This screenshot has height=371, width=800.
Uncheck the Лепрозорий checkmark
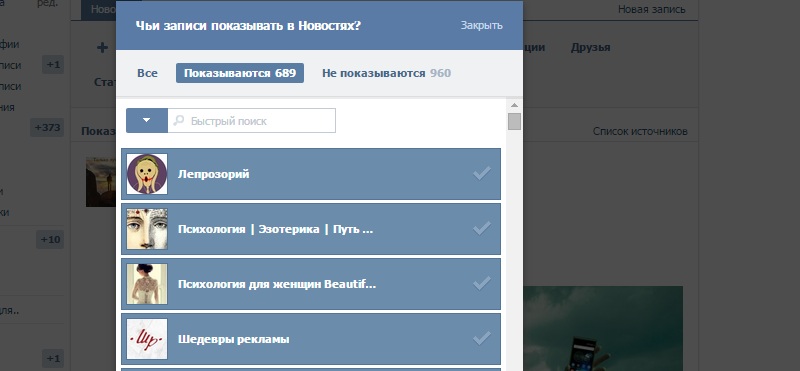click(x=482, y=174)
